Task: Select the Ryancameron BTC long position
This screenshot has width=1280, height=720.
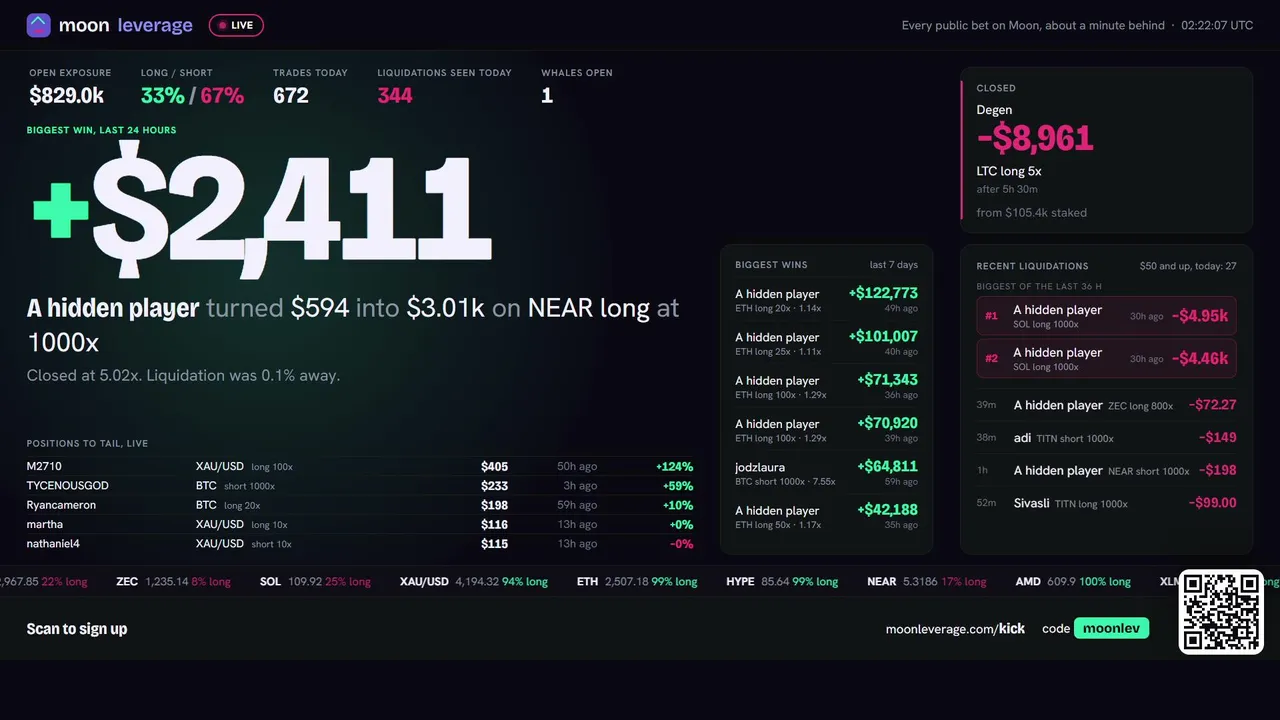Action: click(360, 505)
